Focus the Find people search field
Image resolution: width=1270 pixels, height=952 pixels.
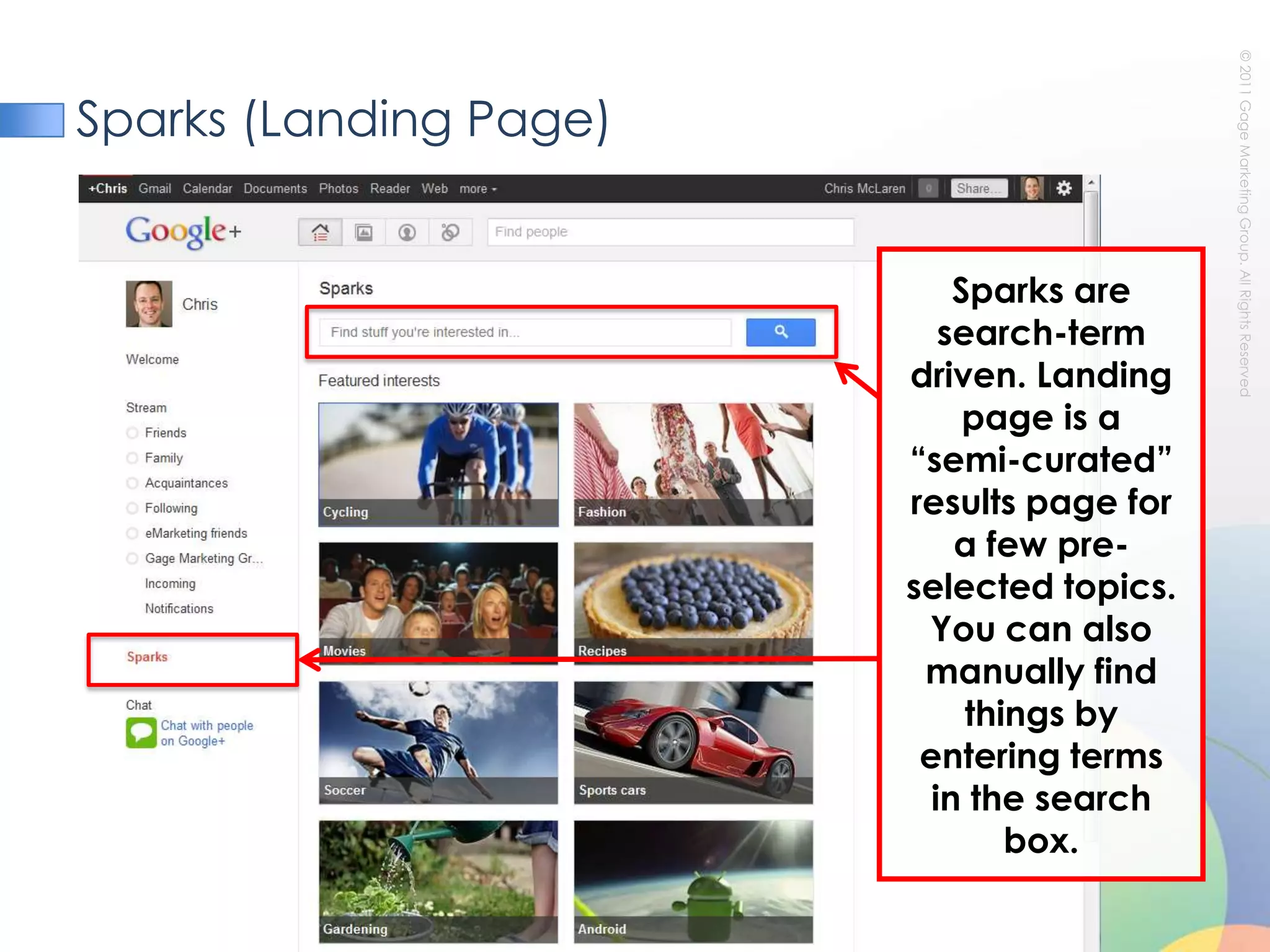click(670, 232)
